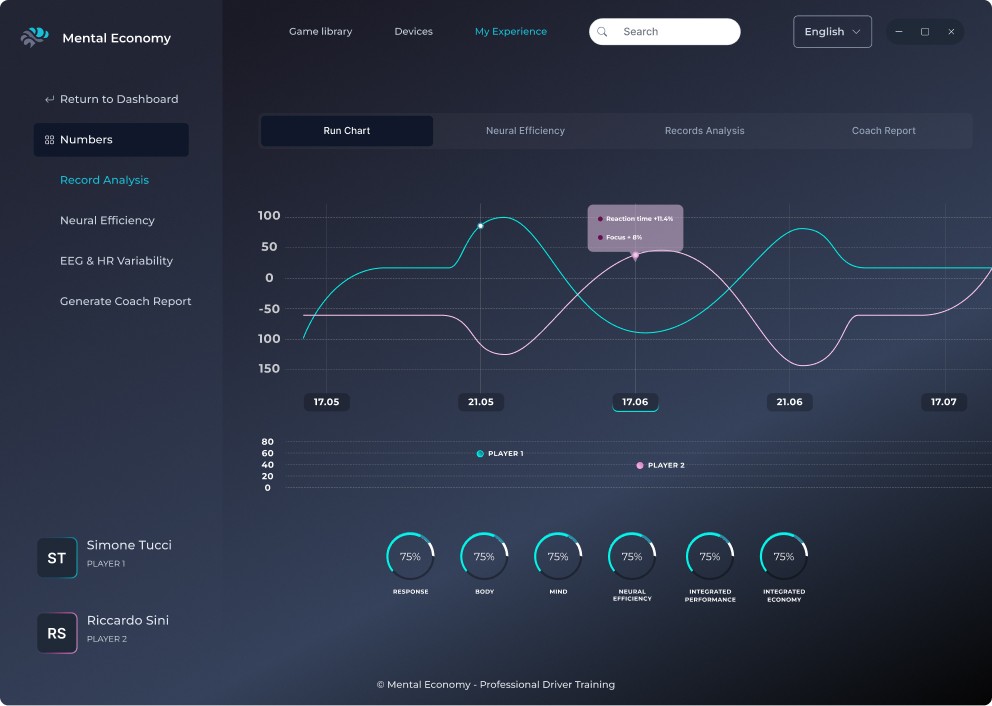Click the search magnifier icon
992x706 pixels.
[602, 32]
